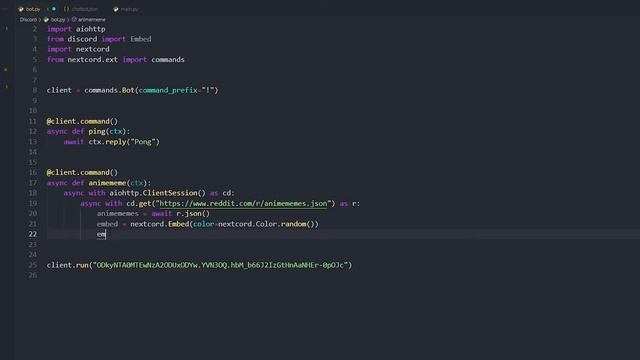Click the bot token string on line 25

(x=220, y=265)
